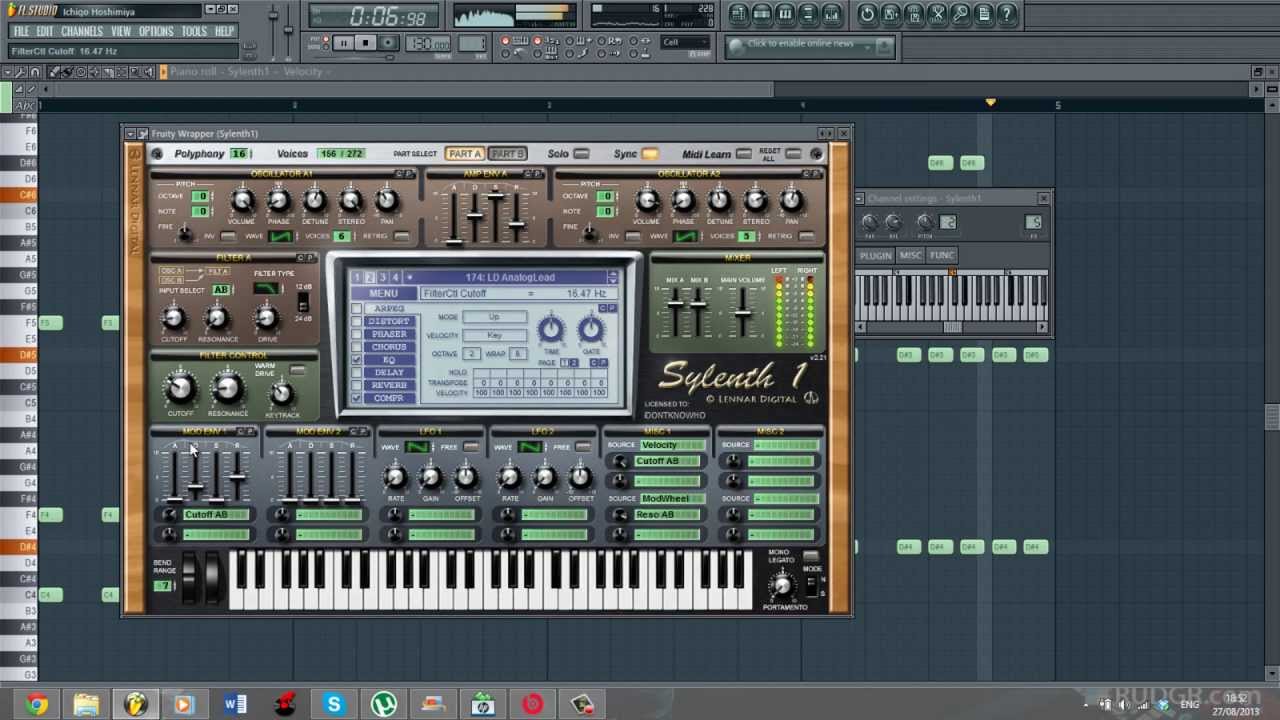The width and height of the screenshot is (1280, 720).
Task: Open the arpeggiator MODE dropdown showing Up
Action: click(494, 317)
